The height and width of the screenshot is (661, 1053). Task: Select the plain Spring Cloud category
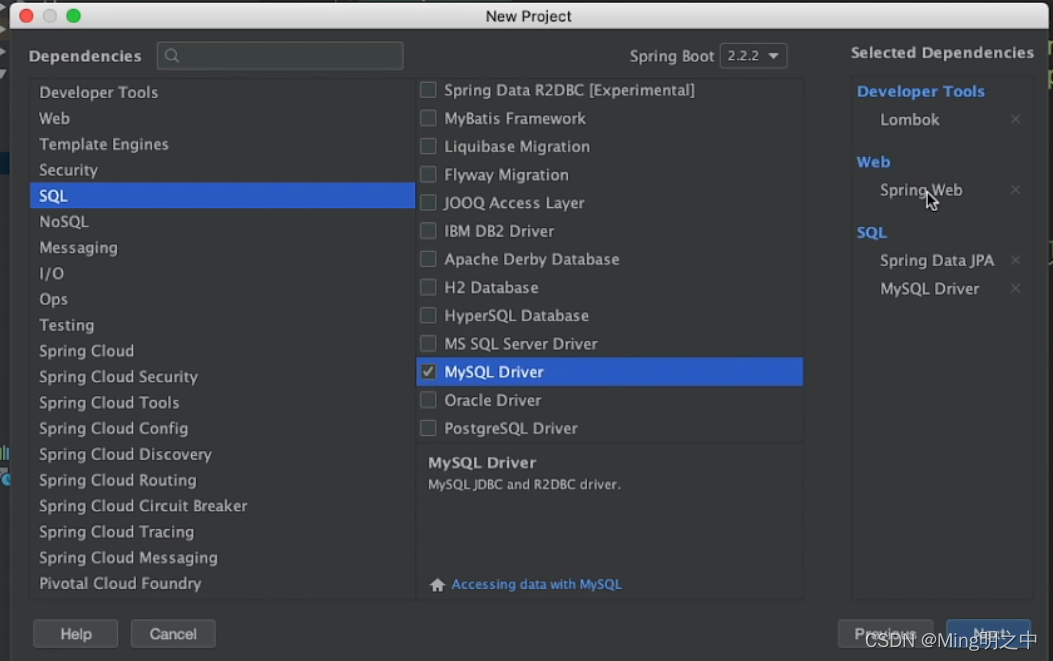(222, 351)
